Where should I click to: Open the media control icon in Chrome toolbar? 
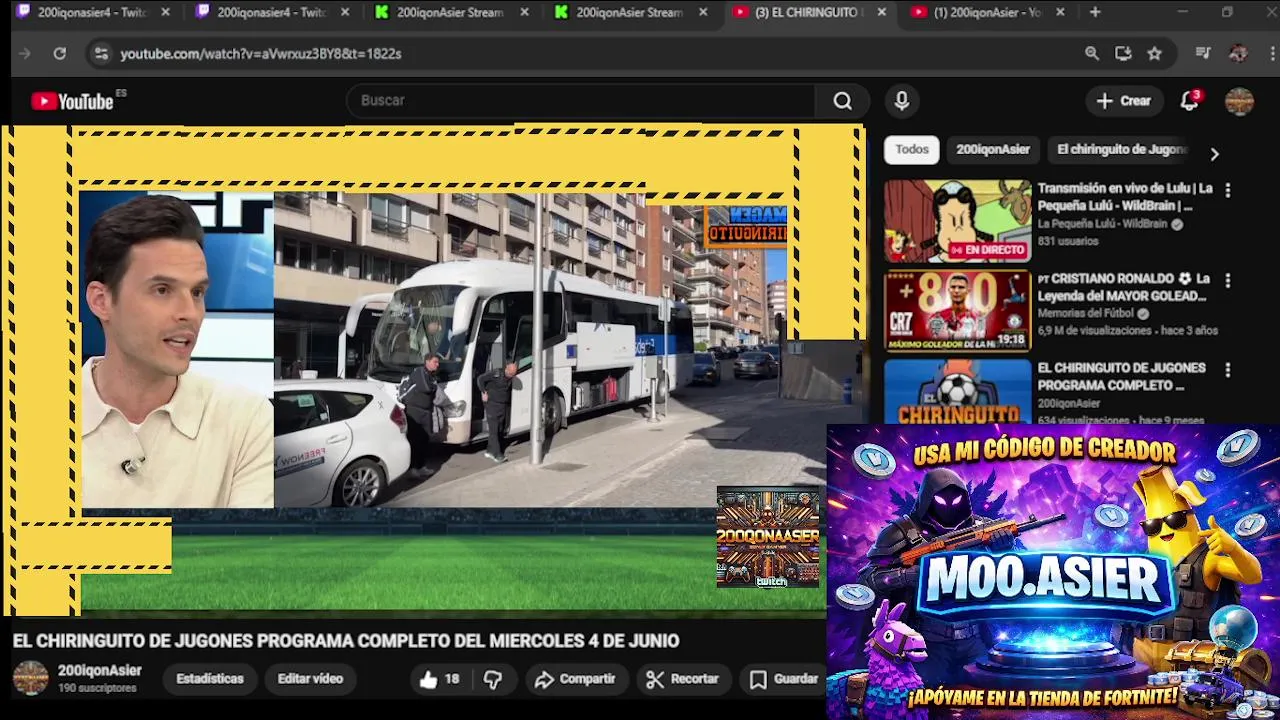[1203, 53]
